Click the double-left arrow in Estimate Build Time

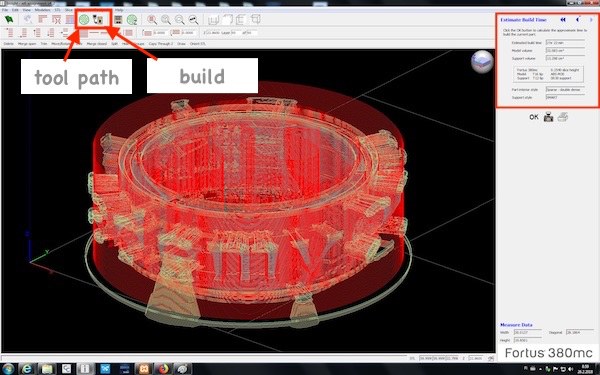click(563, 20)
